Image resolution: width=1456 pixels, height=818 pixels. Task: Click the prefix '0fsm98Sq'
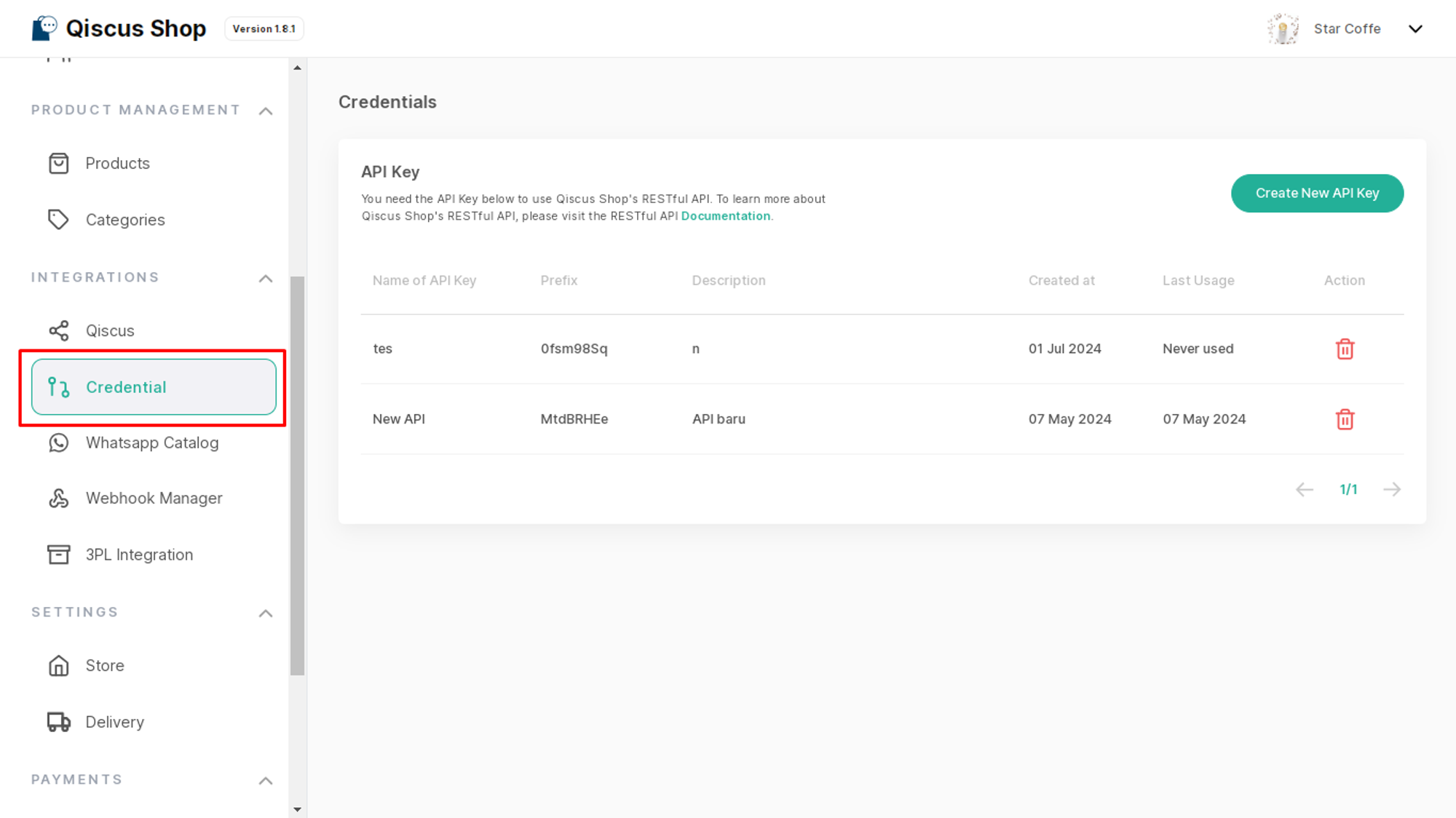574,349
